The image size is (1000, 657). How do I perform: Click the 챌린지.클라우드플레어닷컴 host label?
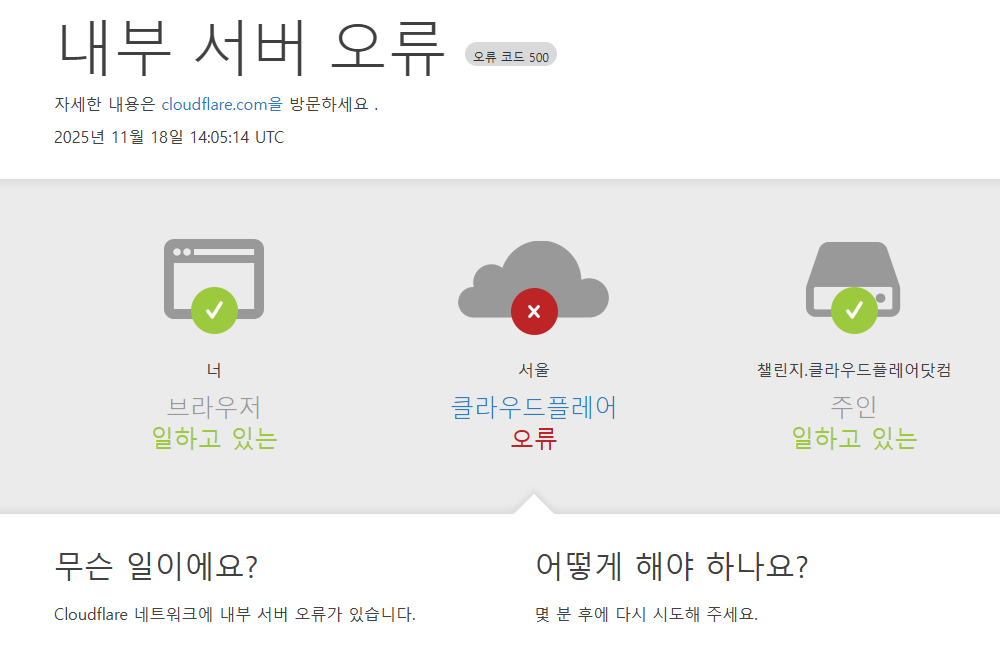coord(854,370)
